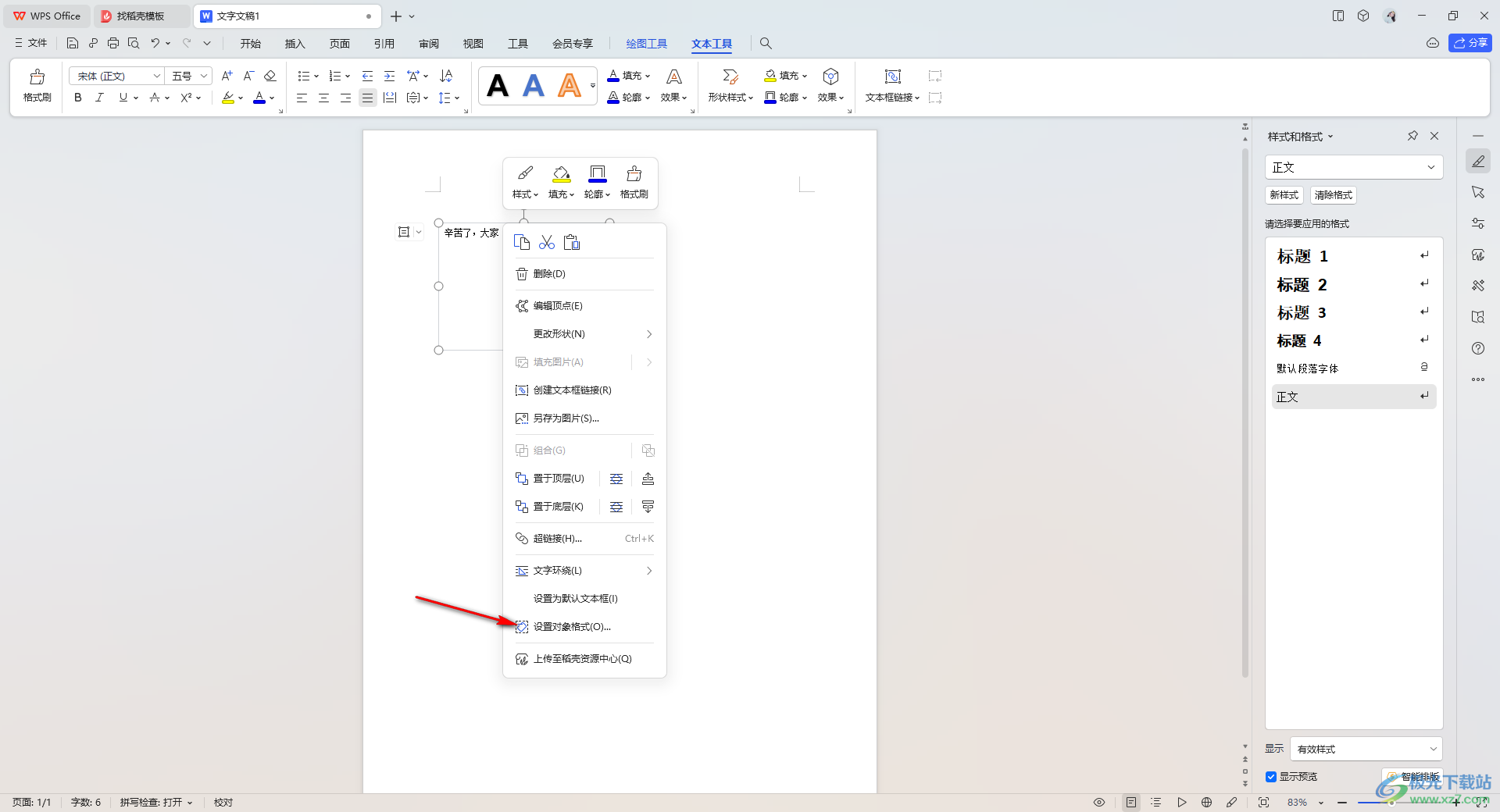Click the print icon in quick toolbar
Image resolution: width=1500 pixels, height=812 pixels.
(x=113, y=43)
